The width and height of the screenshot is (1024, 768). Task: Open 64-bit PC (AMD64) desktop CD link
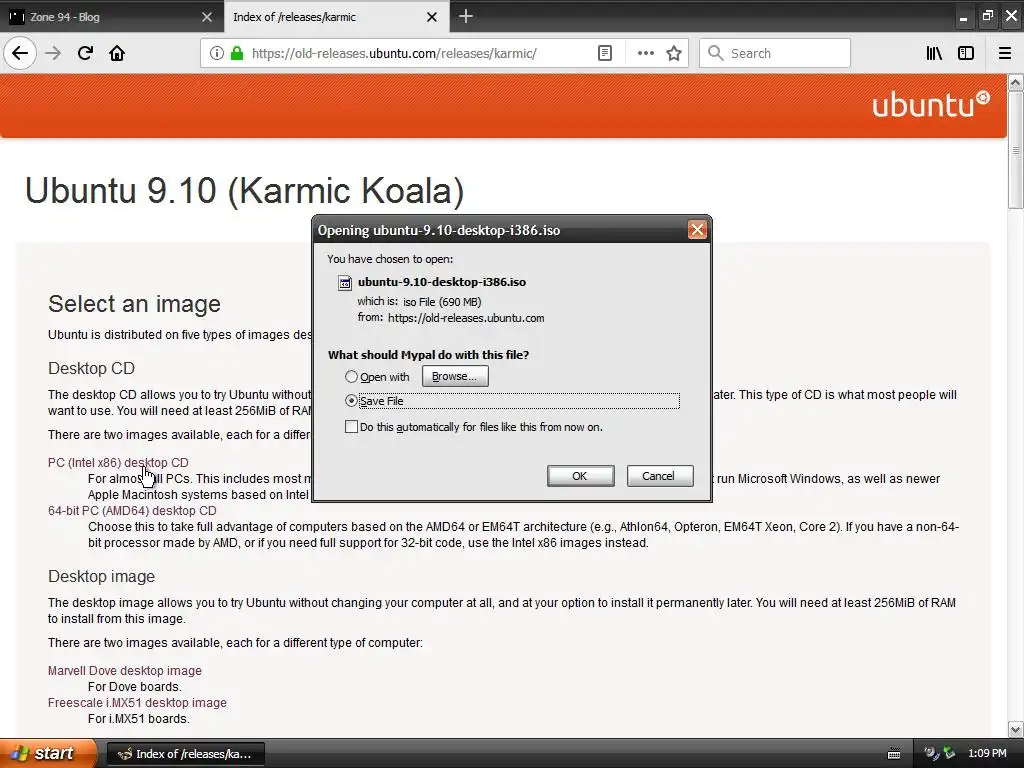point(132,511)
